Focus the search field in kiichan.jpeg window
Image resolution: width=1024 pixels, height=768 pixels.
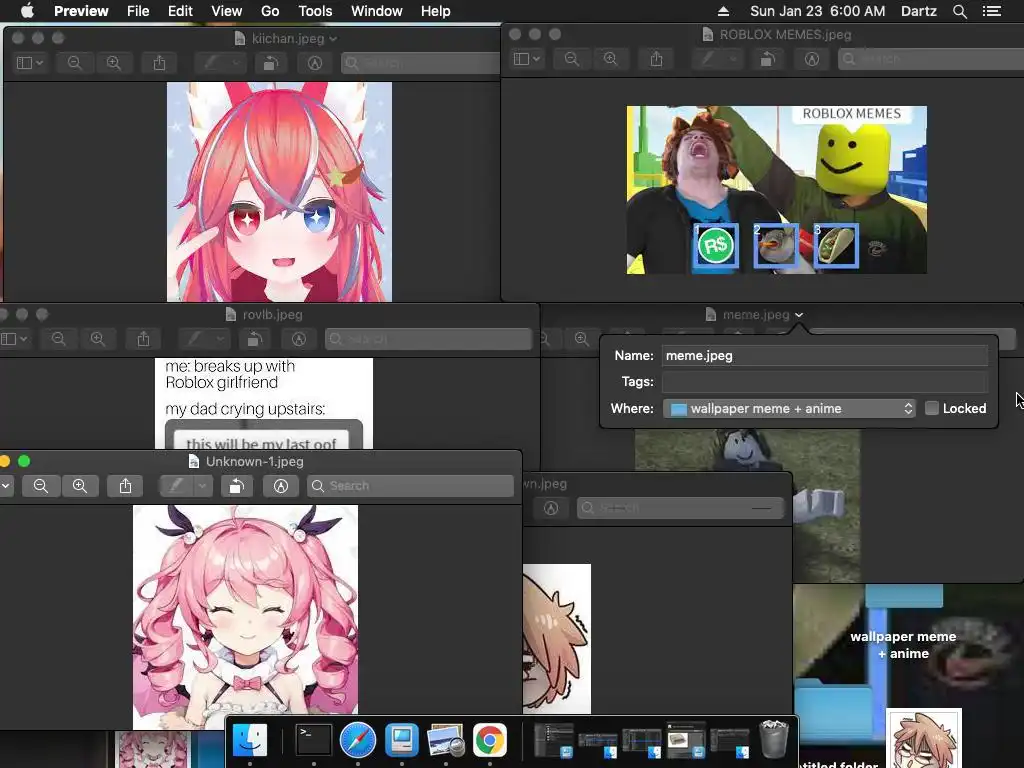pyautogui.click(x=421, y=63)
